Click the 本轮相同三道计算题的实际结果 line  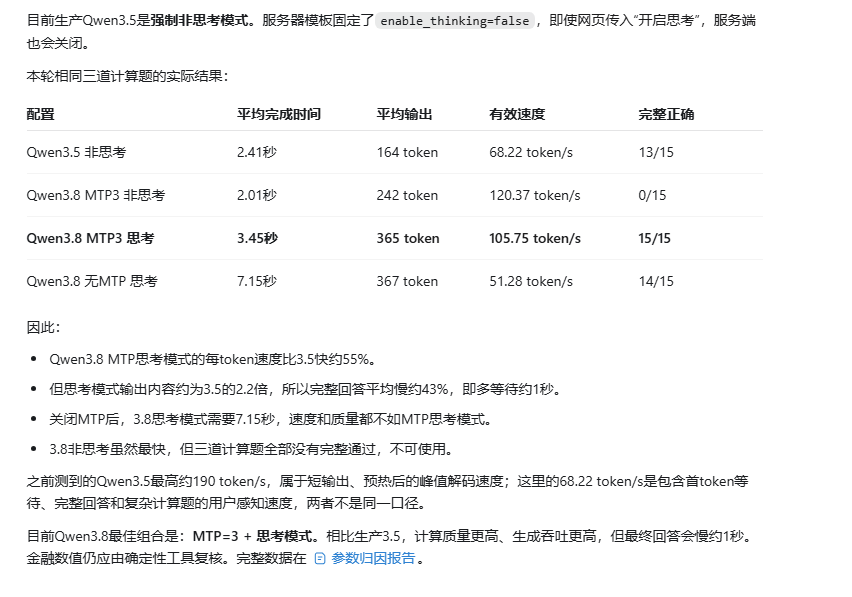point(127,76)
